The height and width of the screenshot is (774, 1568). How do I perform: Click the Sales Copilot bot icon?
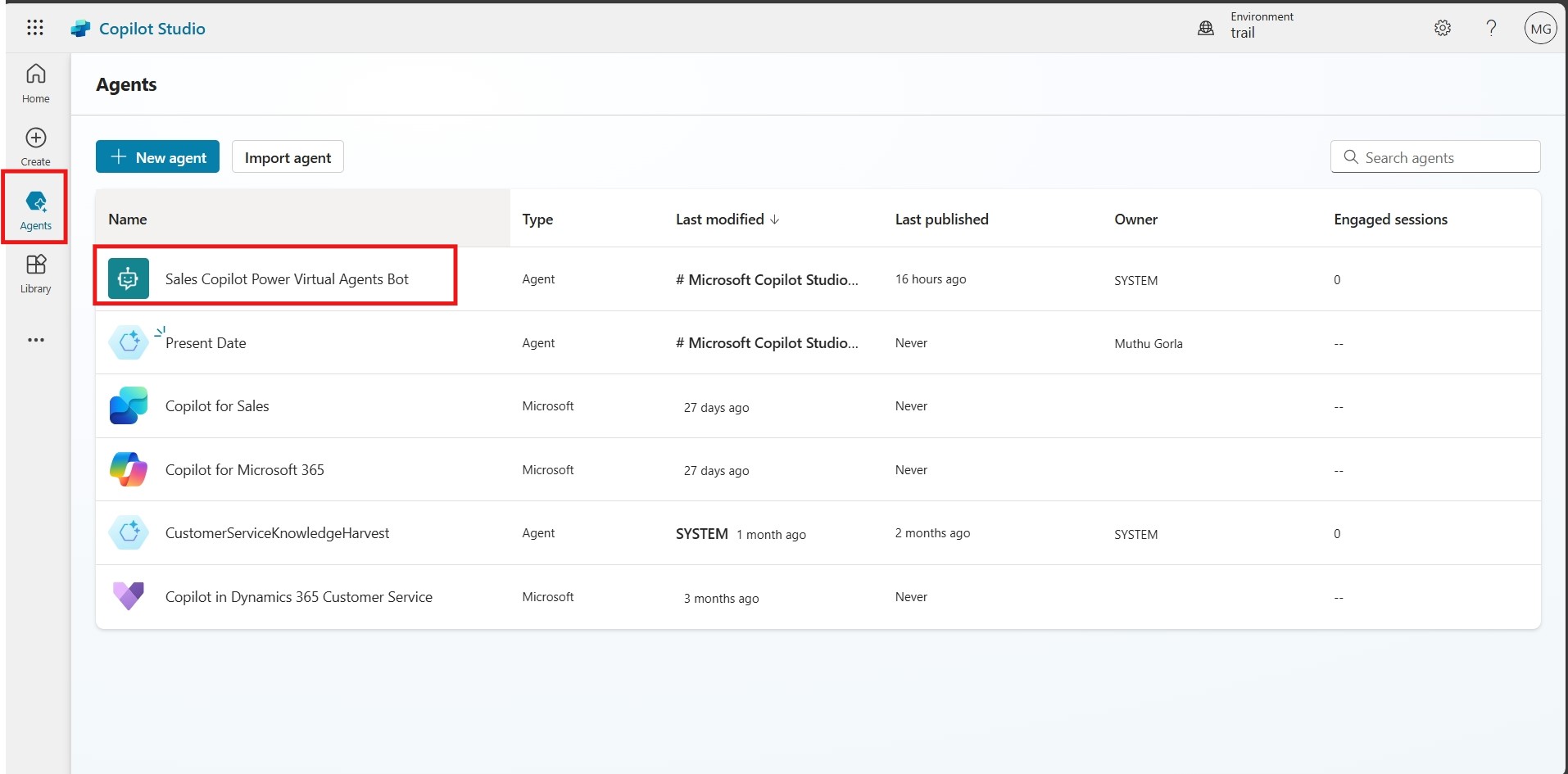pos(129,278)
